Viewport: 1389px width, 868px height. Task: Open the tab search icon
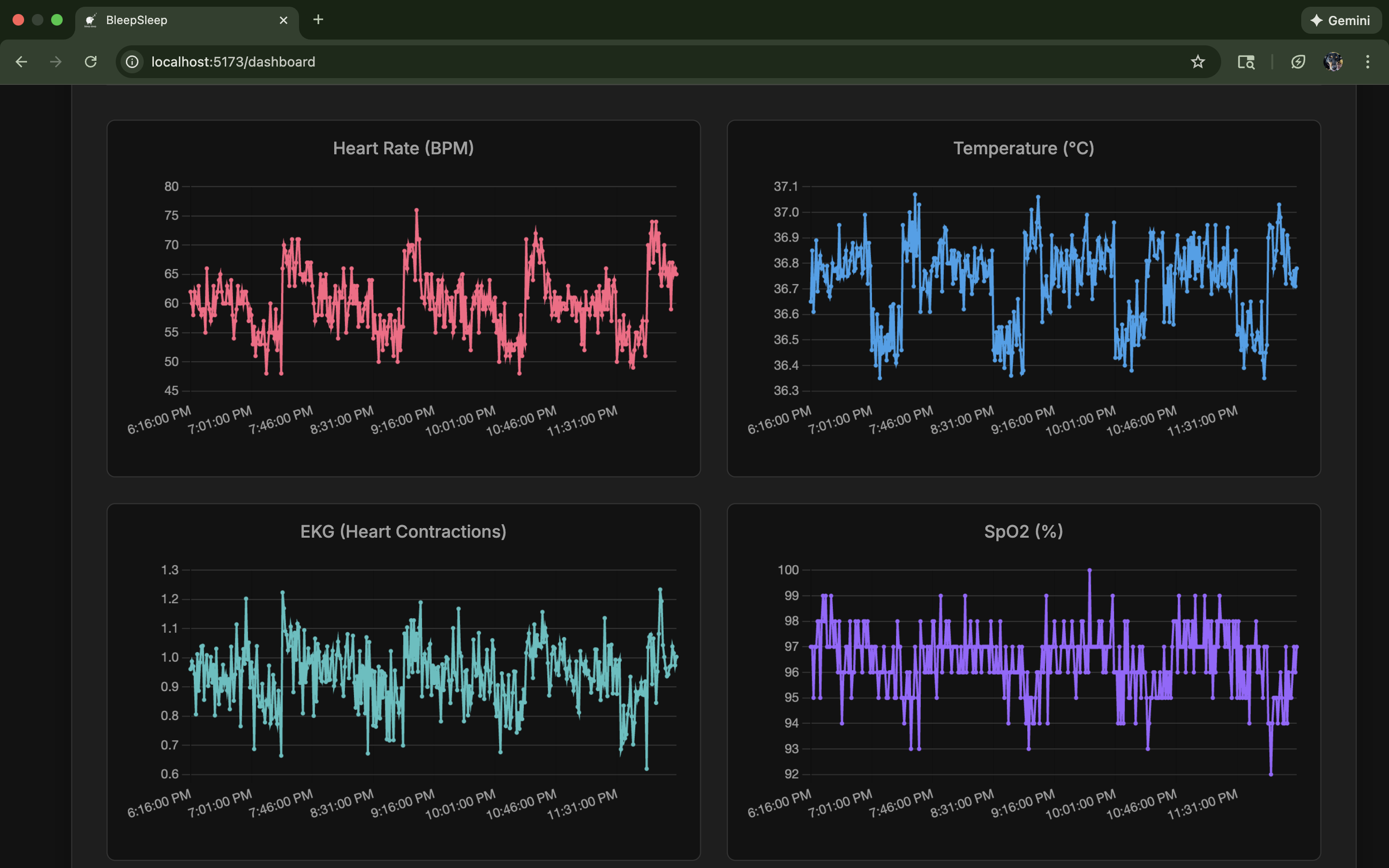1245,61
